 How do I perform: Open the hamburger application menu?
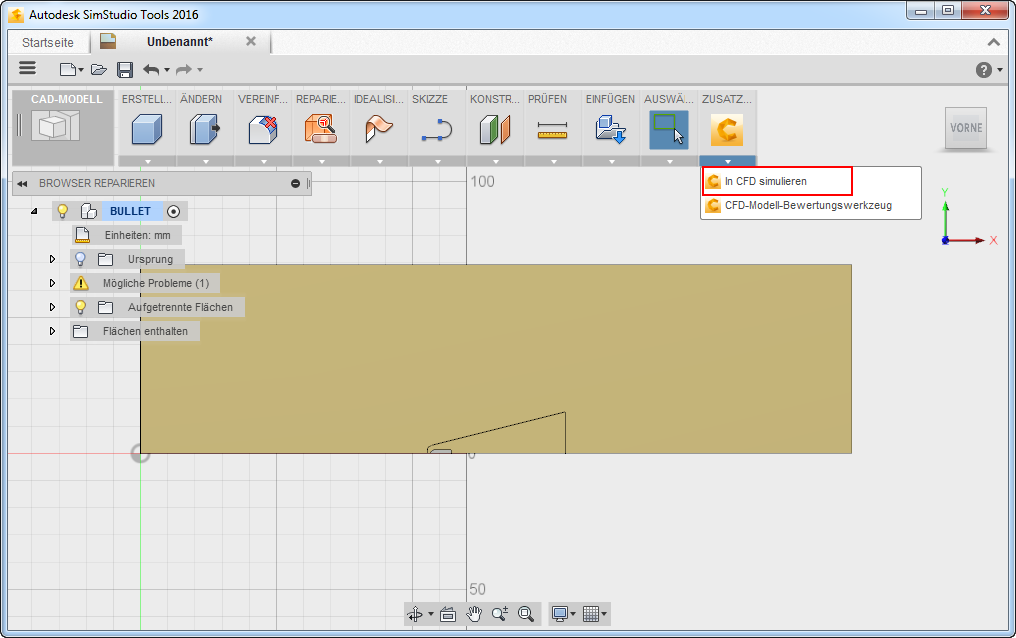[x=27, y=68]
